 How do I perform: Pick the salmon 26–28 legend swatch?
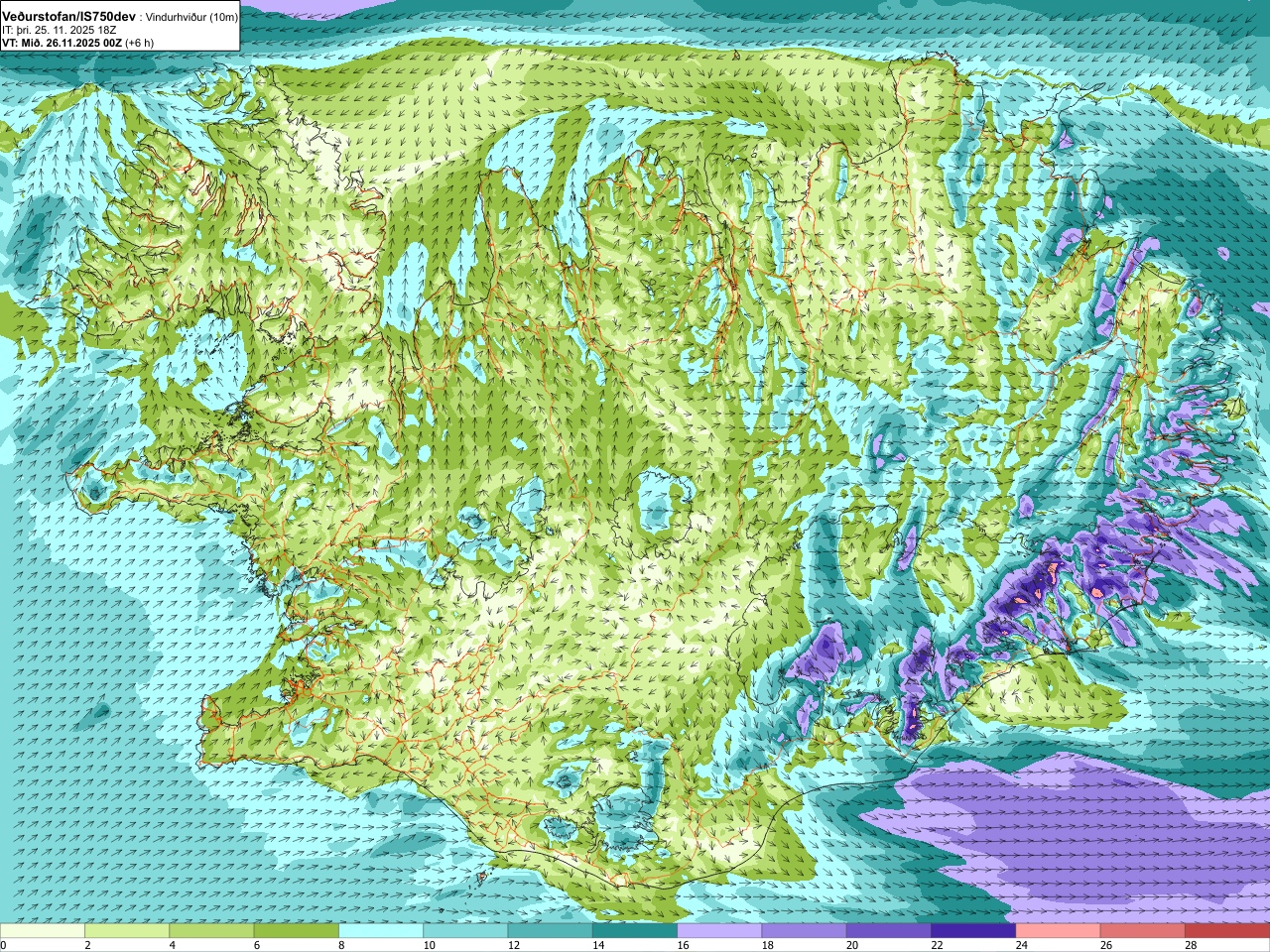tap(1143, 931)
